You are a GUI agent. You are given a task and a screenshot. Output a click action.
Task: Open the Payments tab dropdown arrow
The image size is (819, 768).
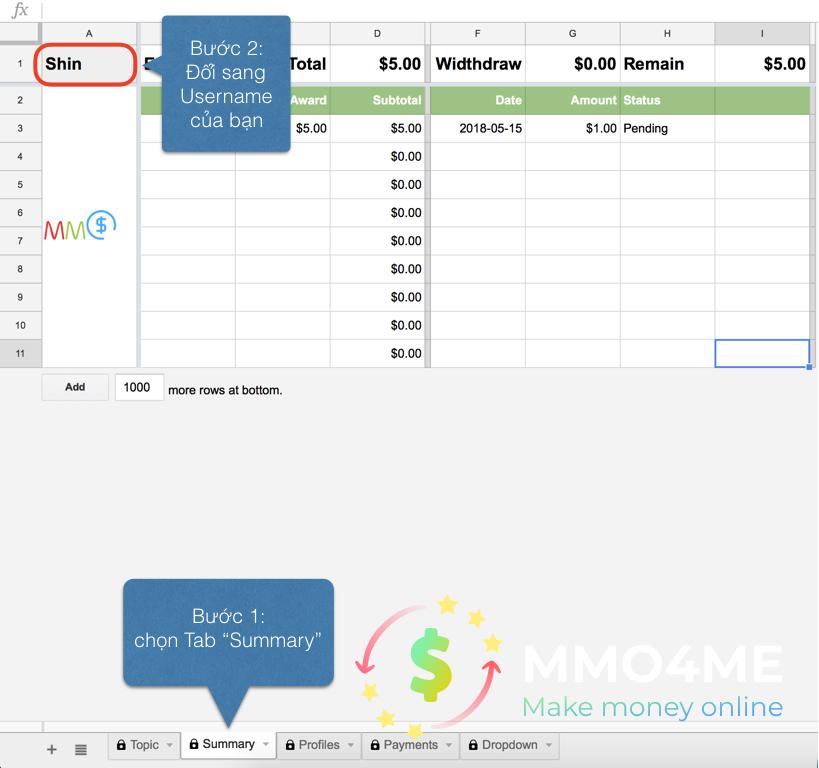pyautogui.click(x=449, y=745)
